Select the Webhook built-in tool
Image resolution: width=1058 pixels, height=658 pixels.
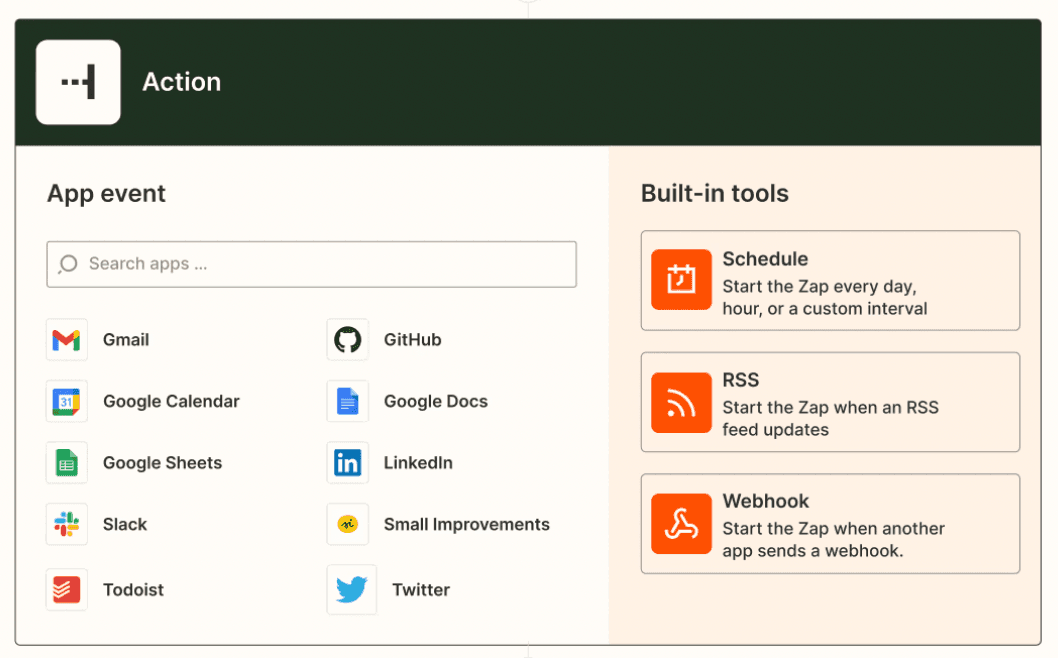830,523
